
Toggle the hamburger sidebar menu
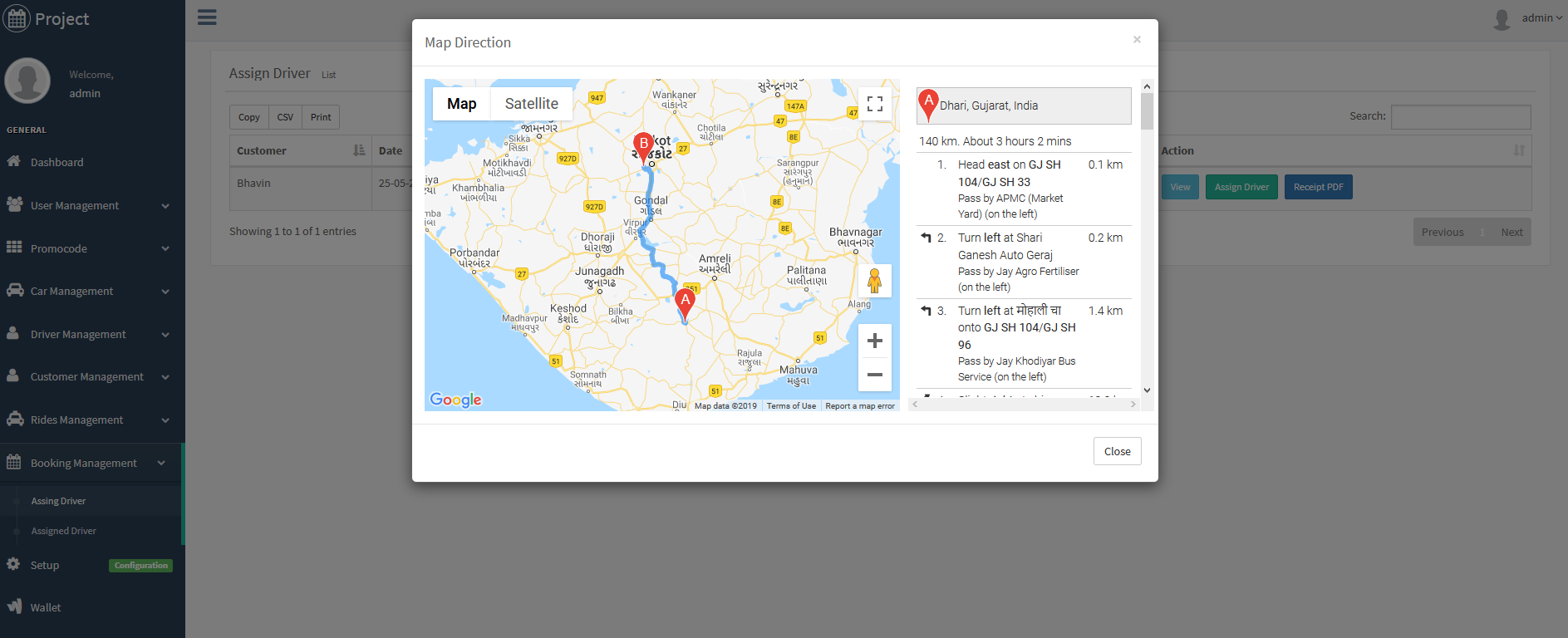pyautogui.click(x=207, y=17)
